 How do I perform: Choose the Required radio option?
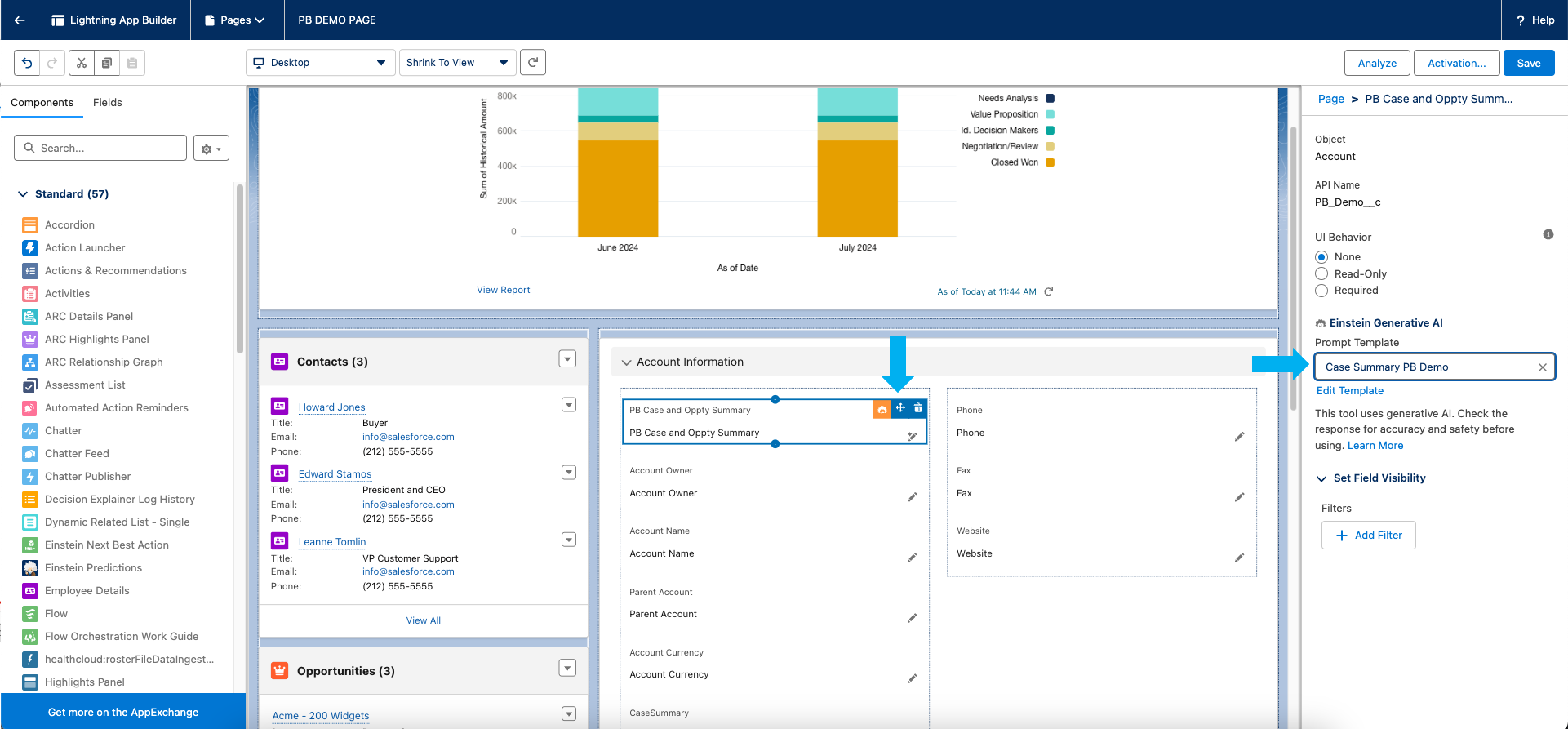click(x=1321, y=291)
